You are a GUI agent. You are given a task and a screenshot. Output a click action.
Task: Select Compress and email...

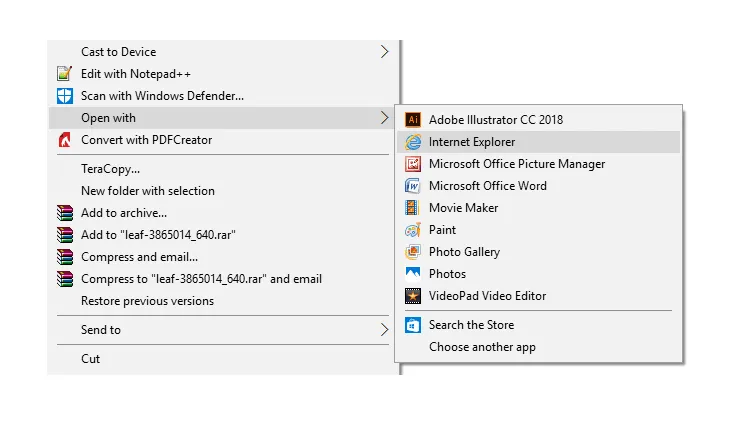223,257
